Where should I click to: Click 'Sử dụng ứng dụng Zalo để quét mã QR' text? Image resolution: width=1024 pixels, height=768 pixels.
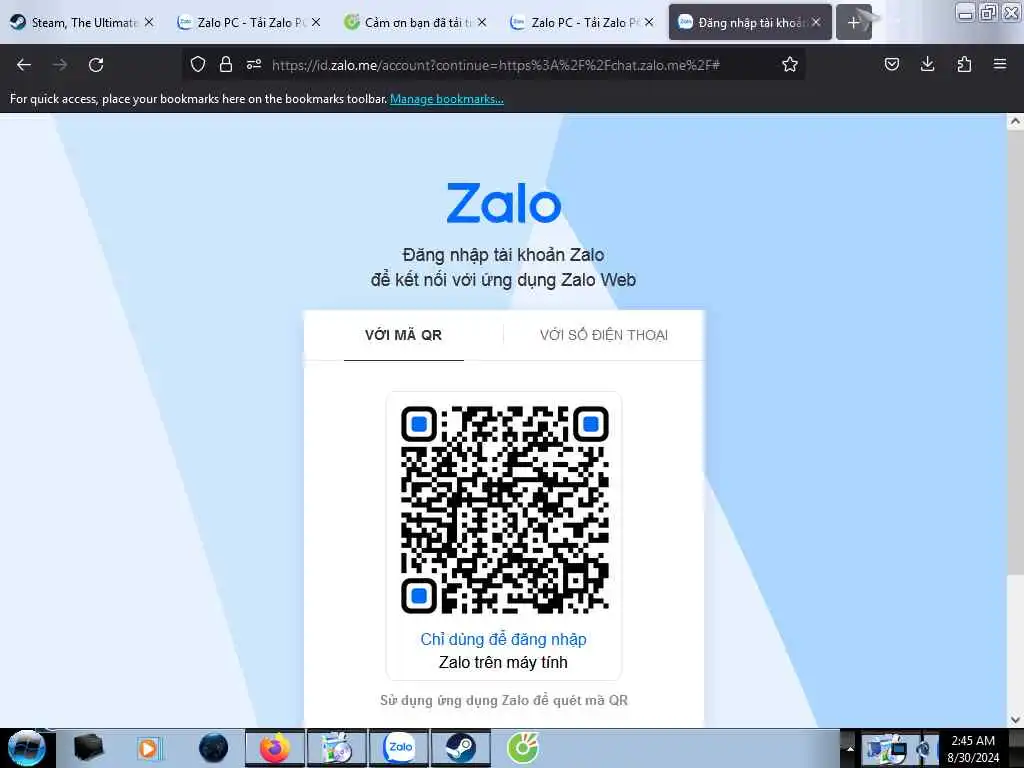click(x=504, y=700)
